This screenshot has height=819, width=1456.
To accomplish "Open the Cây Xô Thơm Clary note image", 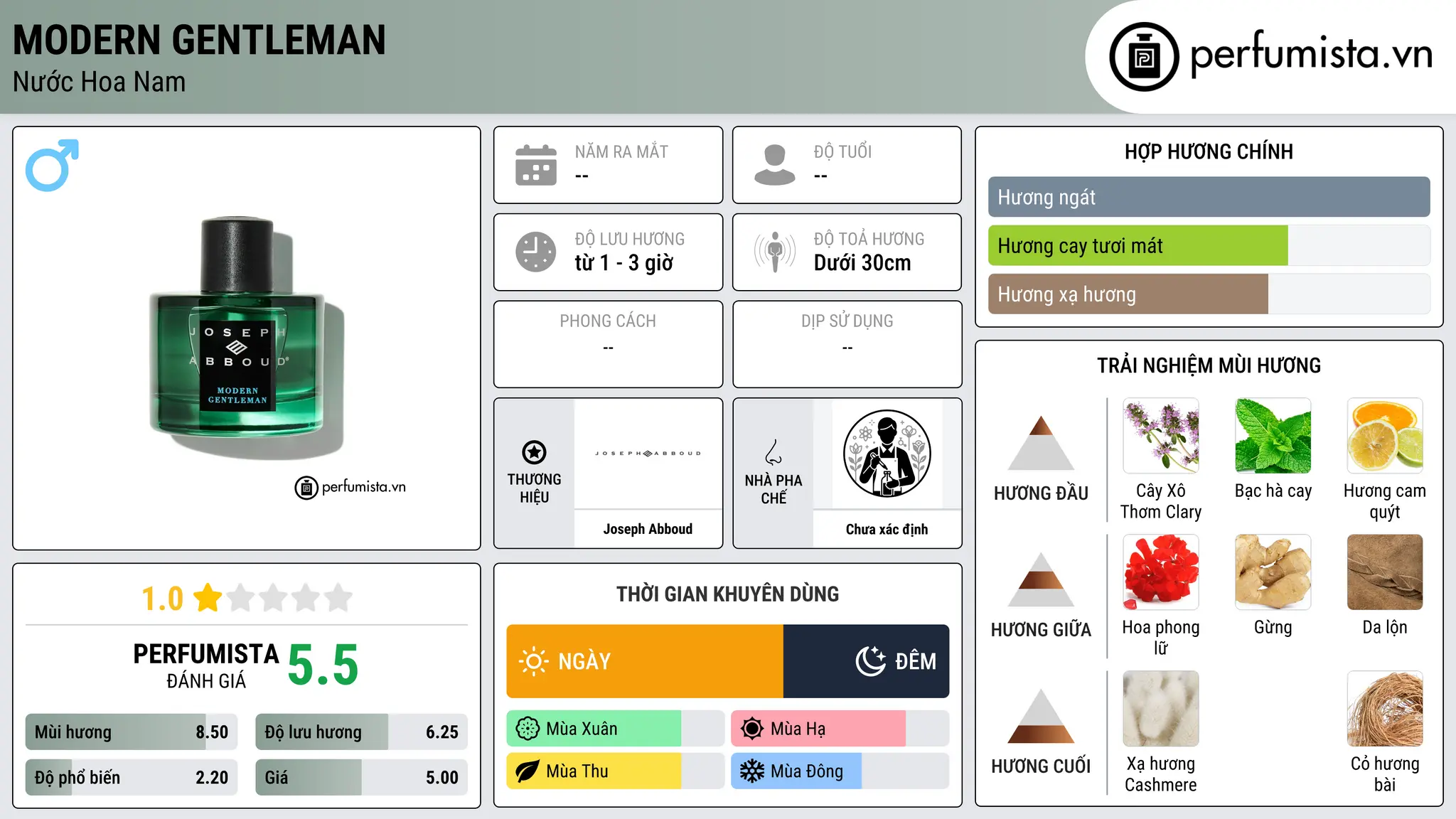I will [x=1161, y=435].
